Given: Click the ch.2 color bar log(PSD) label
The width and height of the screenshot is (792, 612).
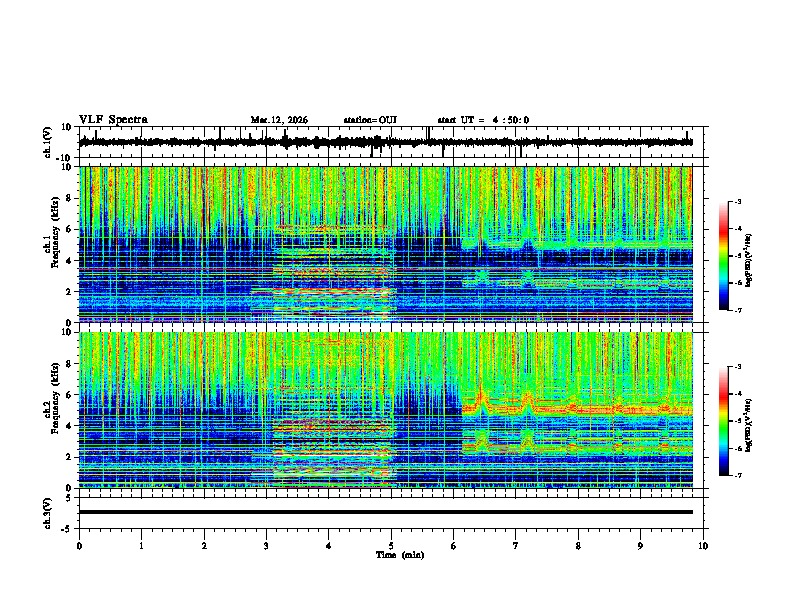Looking at the screenshot, I should point(749,425).
